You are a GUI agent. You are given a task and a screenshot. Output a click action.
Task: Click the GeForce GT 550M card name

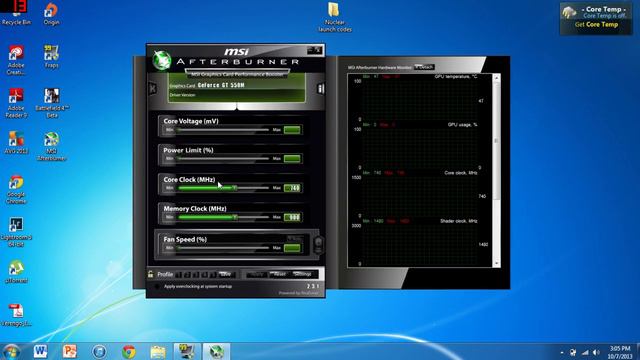[x=221, y=85]
